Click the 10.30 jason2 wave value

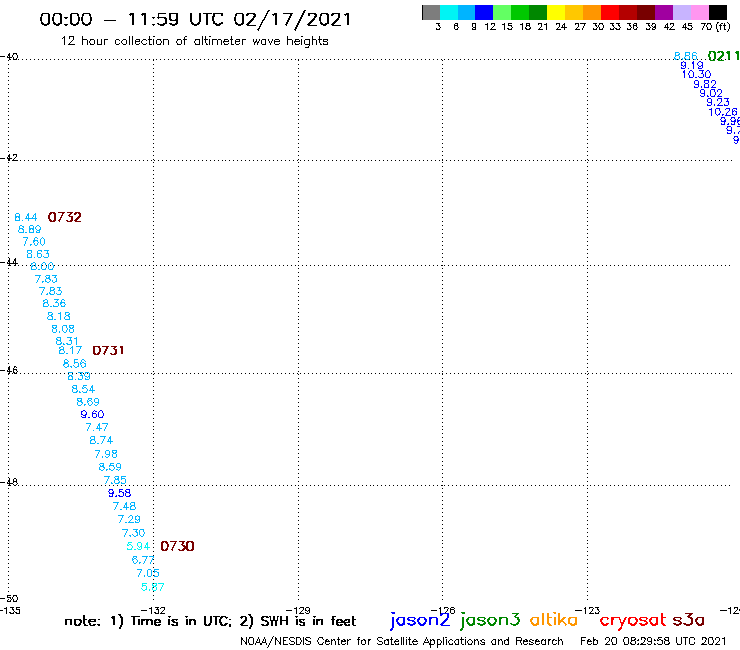pyautogui.click(x=696, y=75)
